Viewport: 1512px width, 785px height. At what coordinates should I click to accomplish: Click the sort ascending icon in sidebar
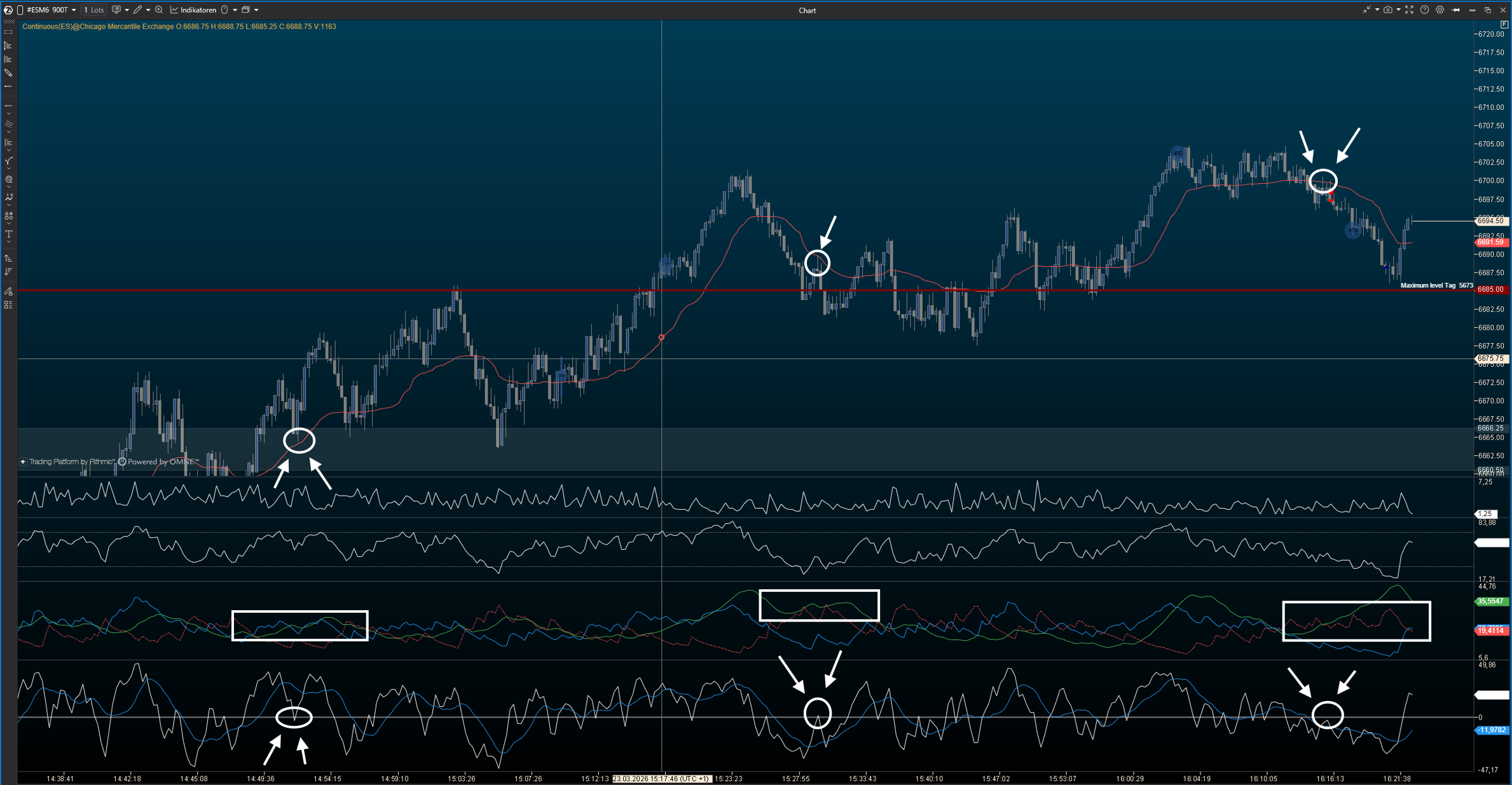tap(8, 258)
